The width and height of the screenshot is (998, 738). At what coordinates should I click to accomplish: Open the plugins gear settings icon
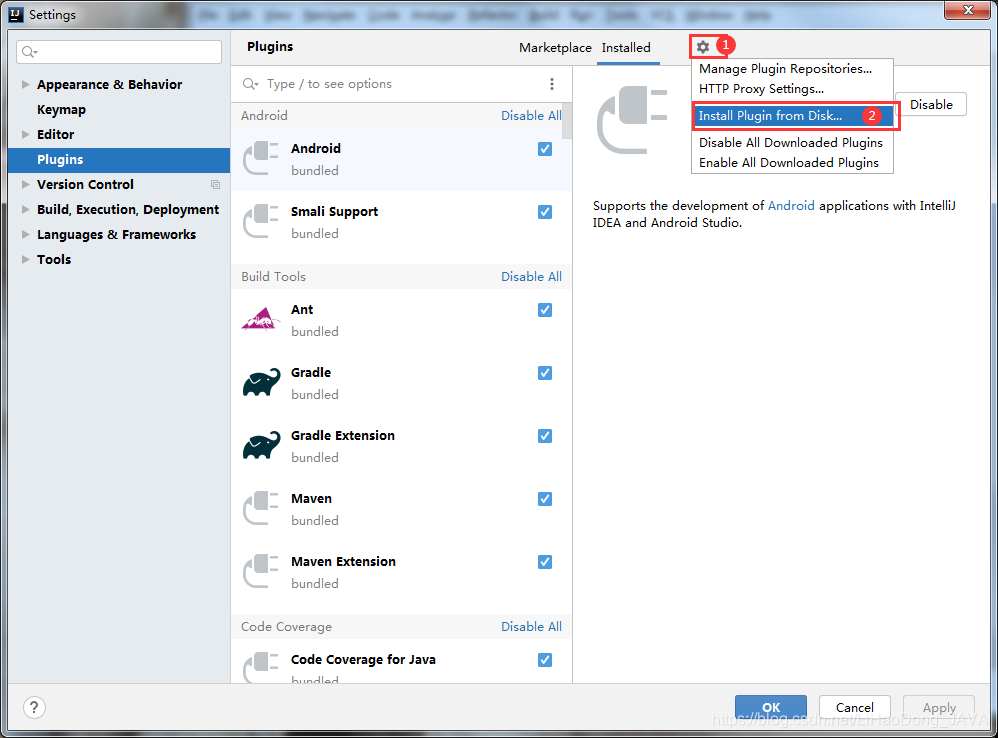click(x=702, y=46)
